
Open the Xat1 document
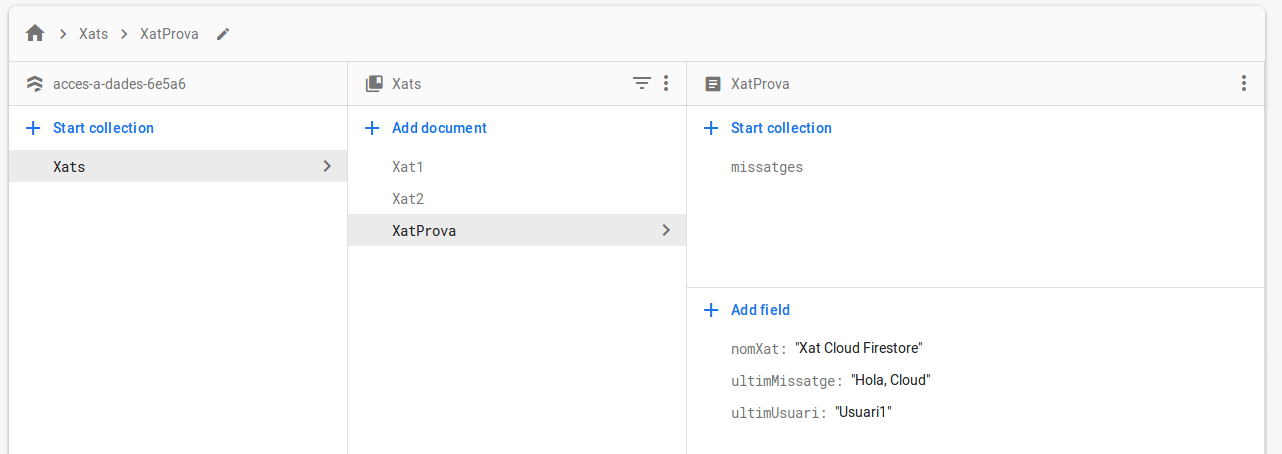pos(408,167)
